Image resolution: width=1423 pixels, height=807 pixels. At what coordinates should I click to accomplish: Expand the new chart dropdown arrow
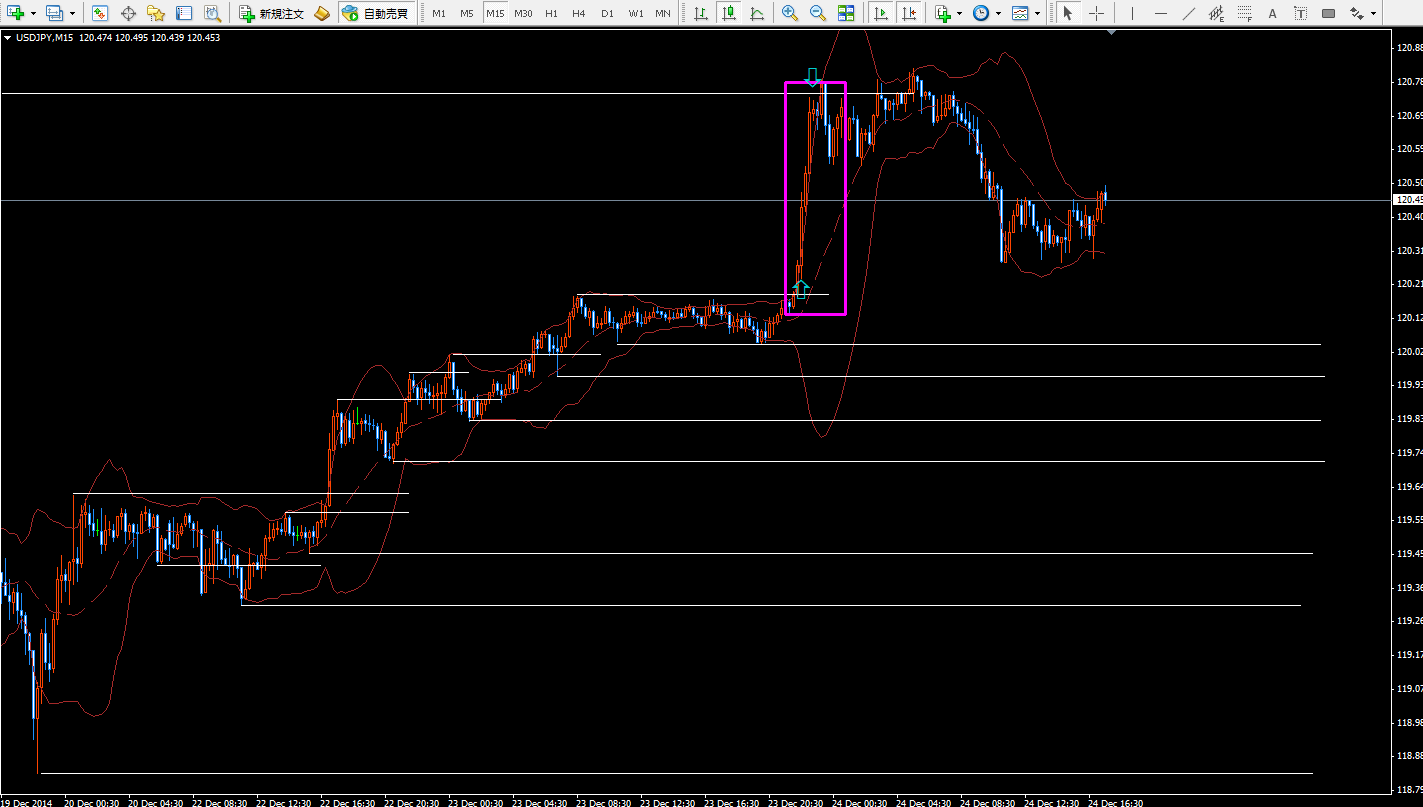(x=33, y=13)
